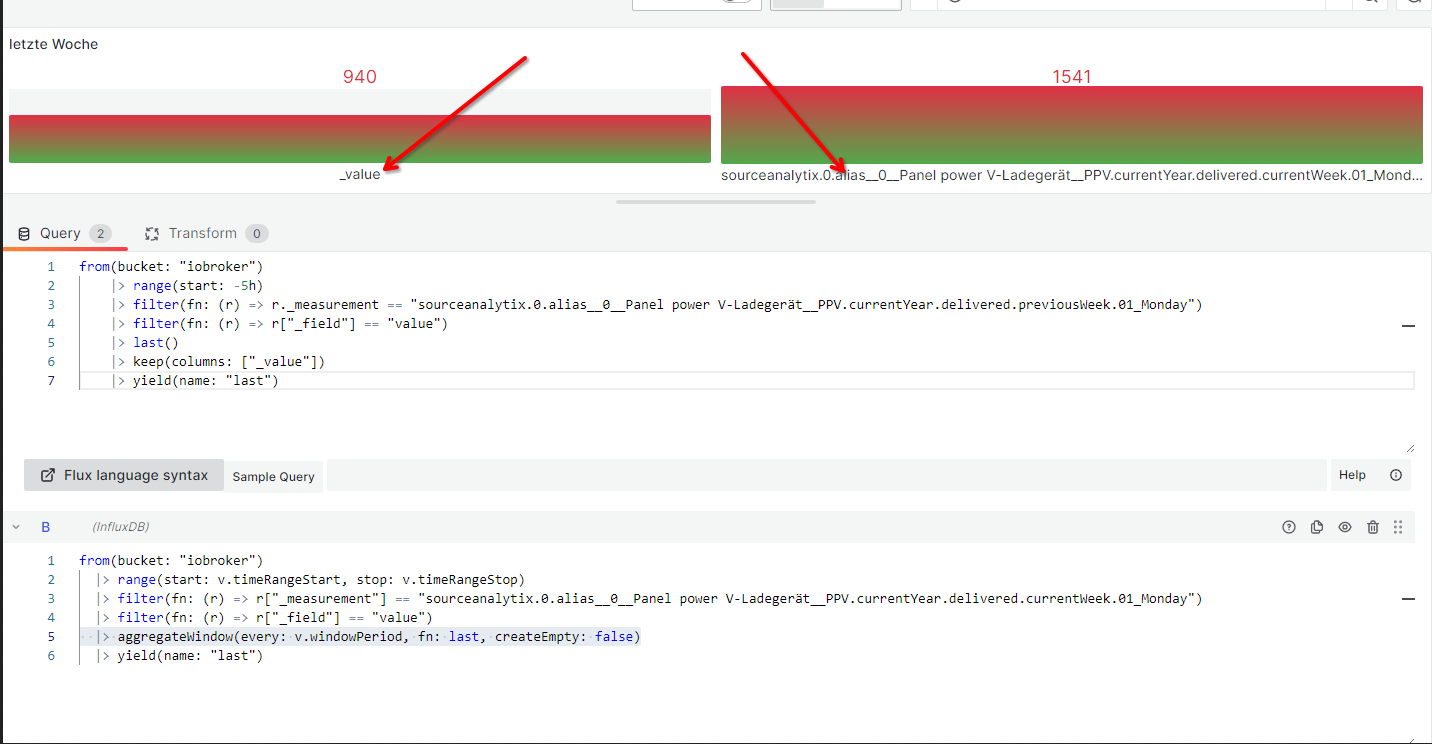
Task: Click the previousWeek.01_Monday filter line
Action: coord(658,304)
